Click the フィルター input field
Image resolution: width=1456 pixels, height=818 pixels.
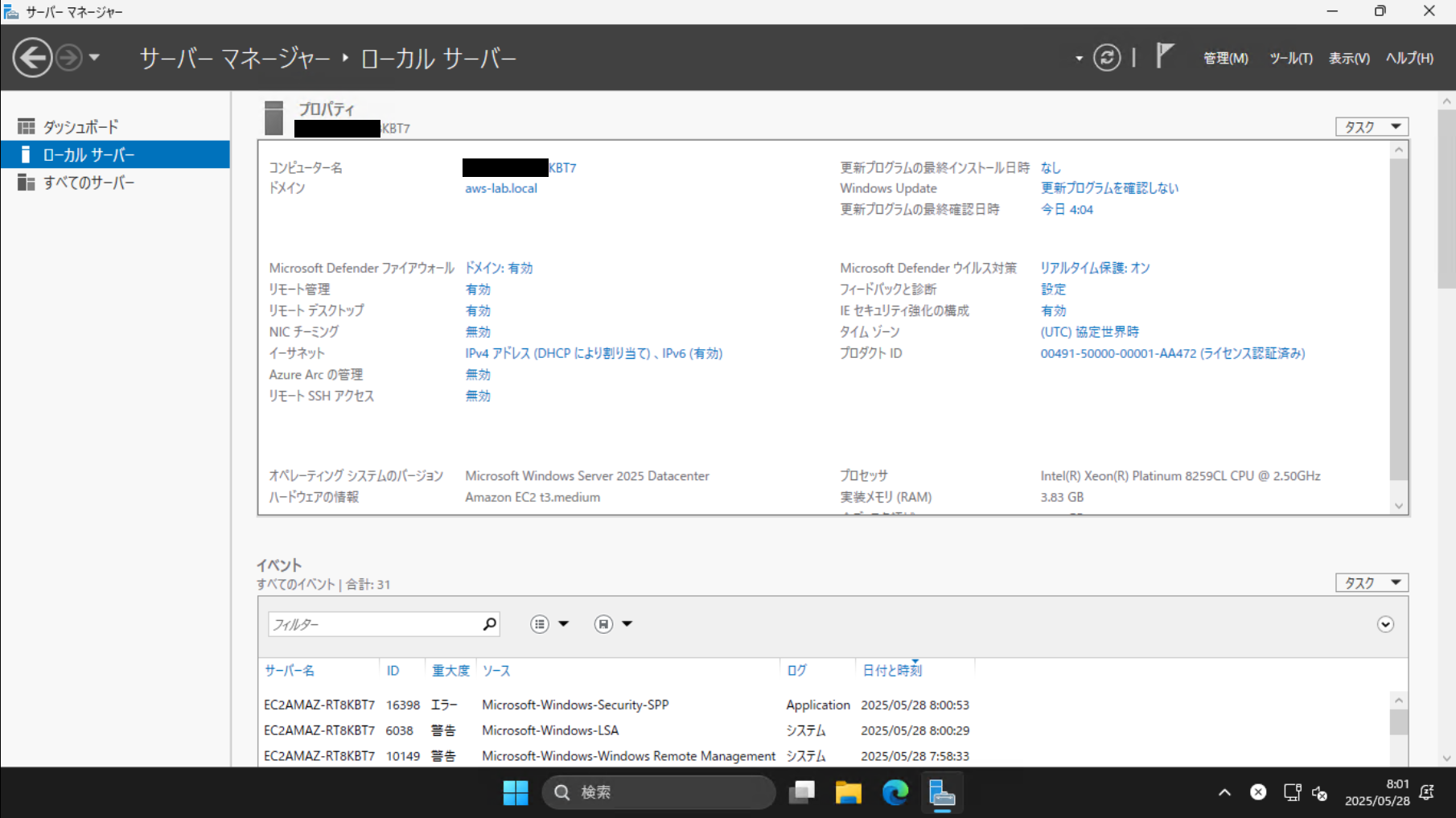(374, 624)
